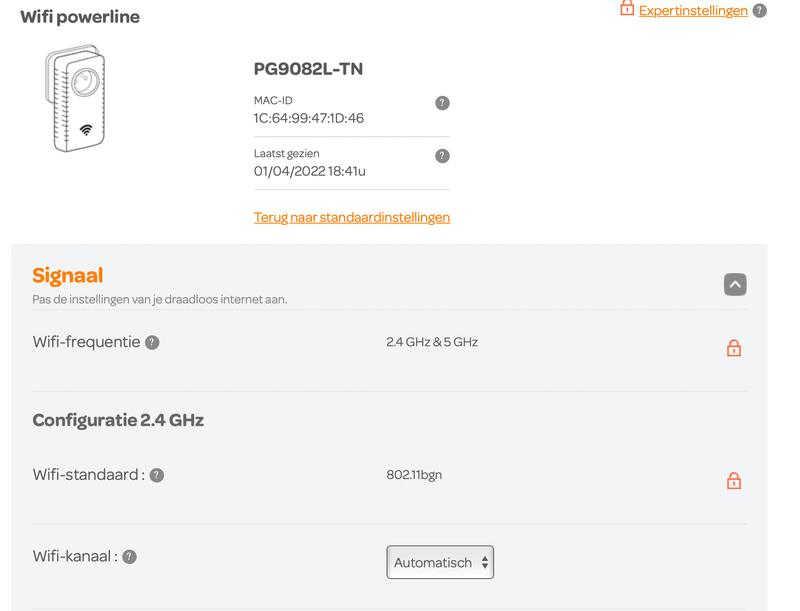Click the Signaal section heading
800x611 pixels.
(x=68, y=275)
